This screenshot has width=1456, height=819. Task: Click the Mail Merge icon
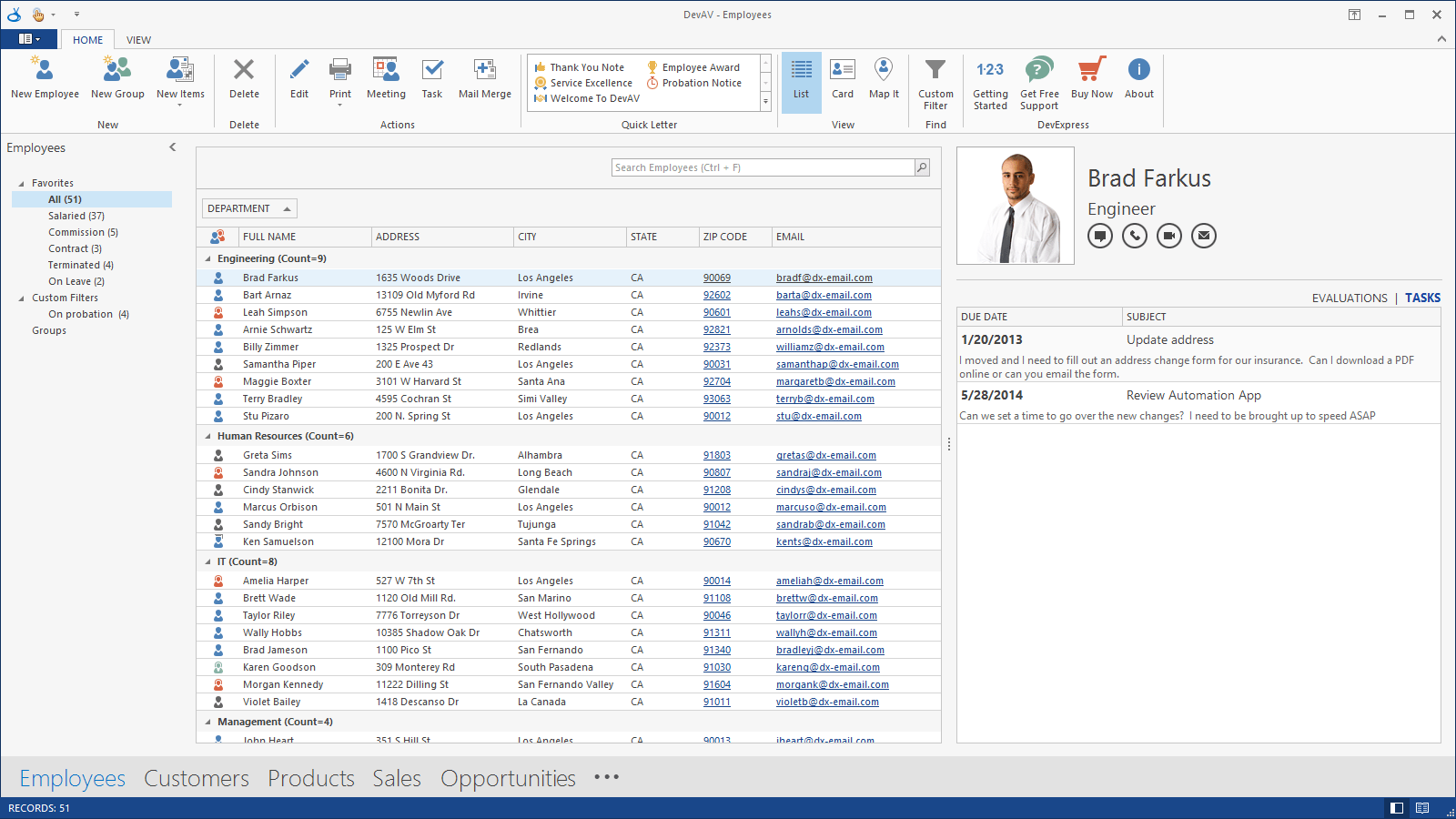tap(484, 80)
